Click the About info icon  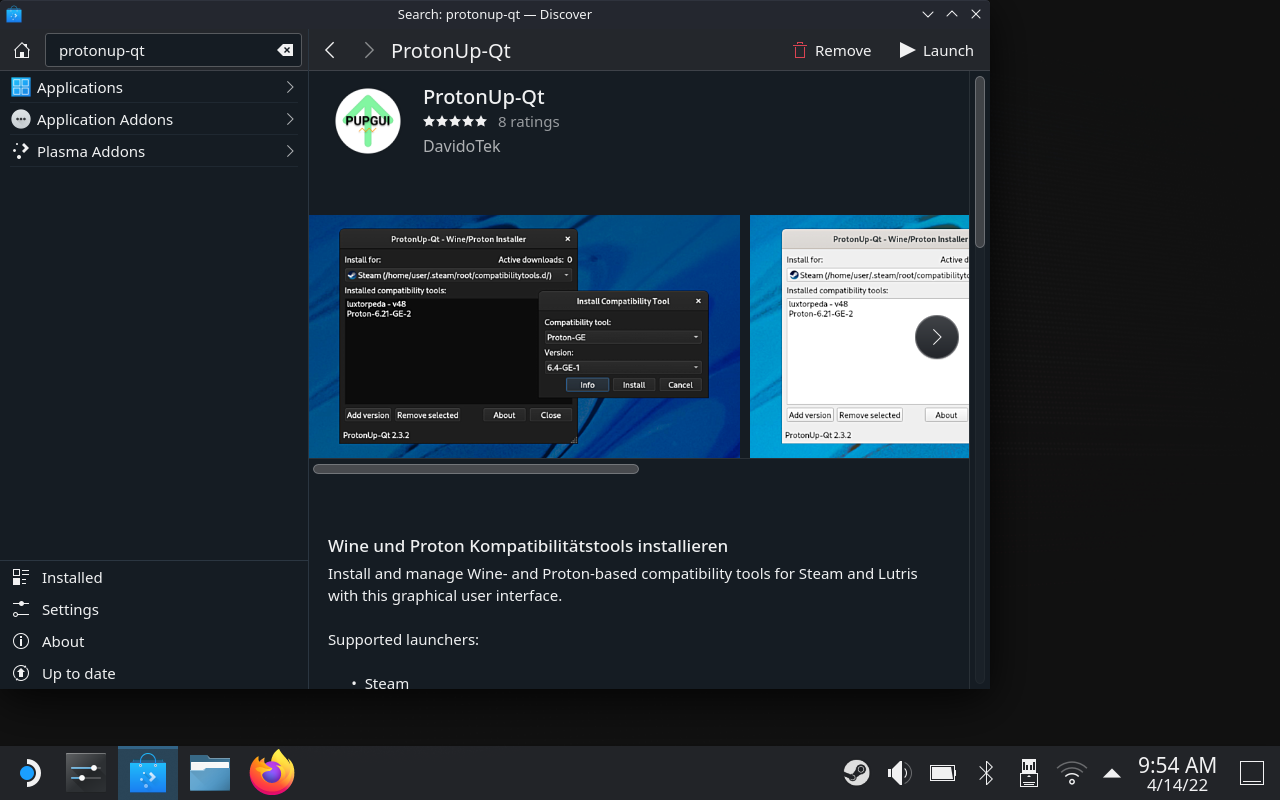click(x=21, y=641)
